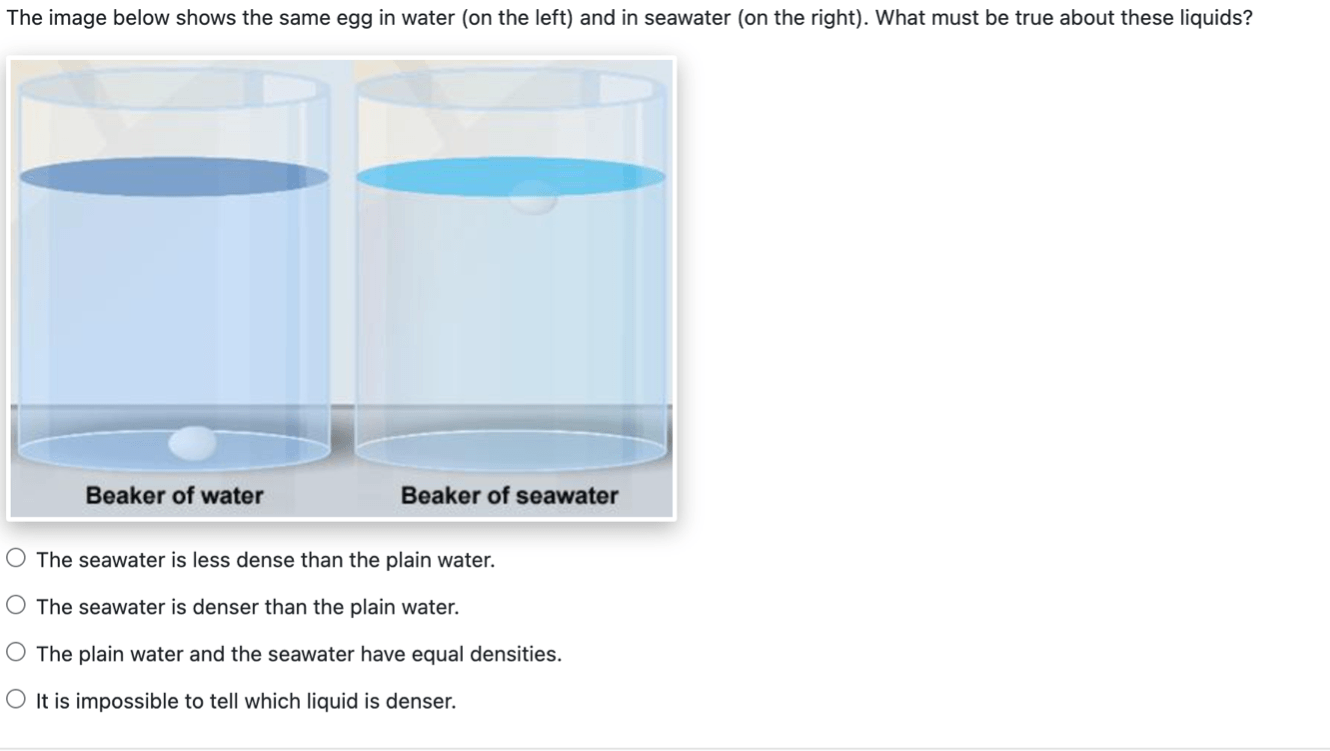Viewport: 1330px width, 751px height.
Task: Mark the 'impossible to tell' radio button
Action: (x=16, y=700)
